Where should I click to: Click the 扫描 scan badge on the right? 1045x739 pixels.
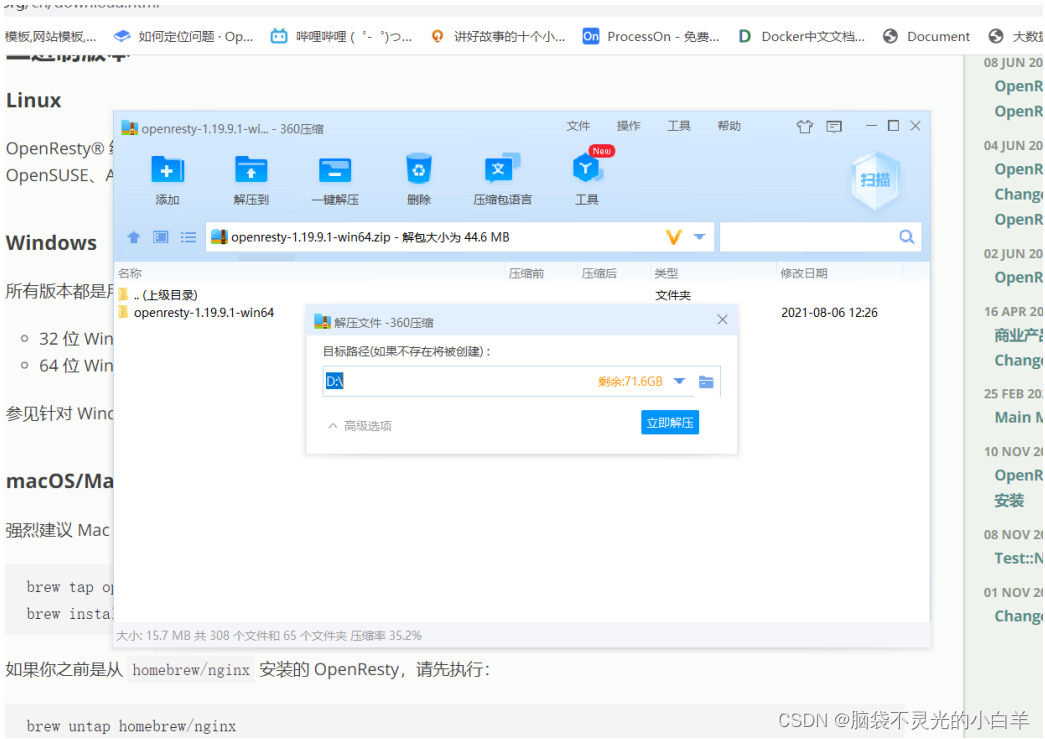[x=876, y=180]
